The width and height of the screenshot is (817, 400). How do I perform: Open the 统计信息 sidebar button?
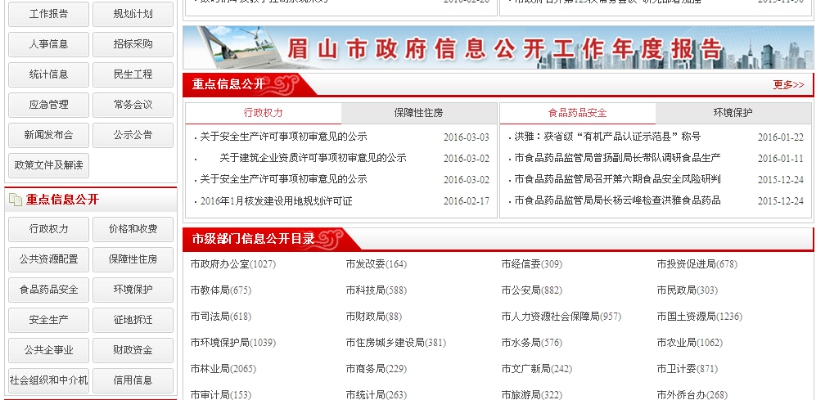click(48, 75)
